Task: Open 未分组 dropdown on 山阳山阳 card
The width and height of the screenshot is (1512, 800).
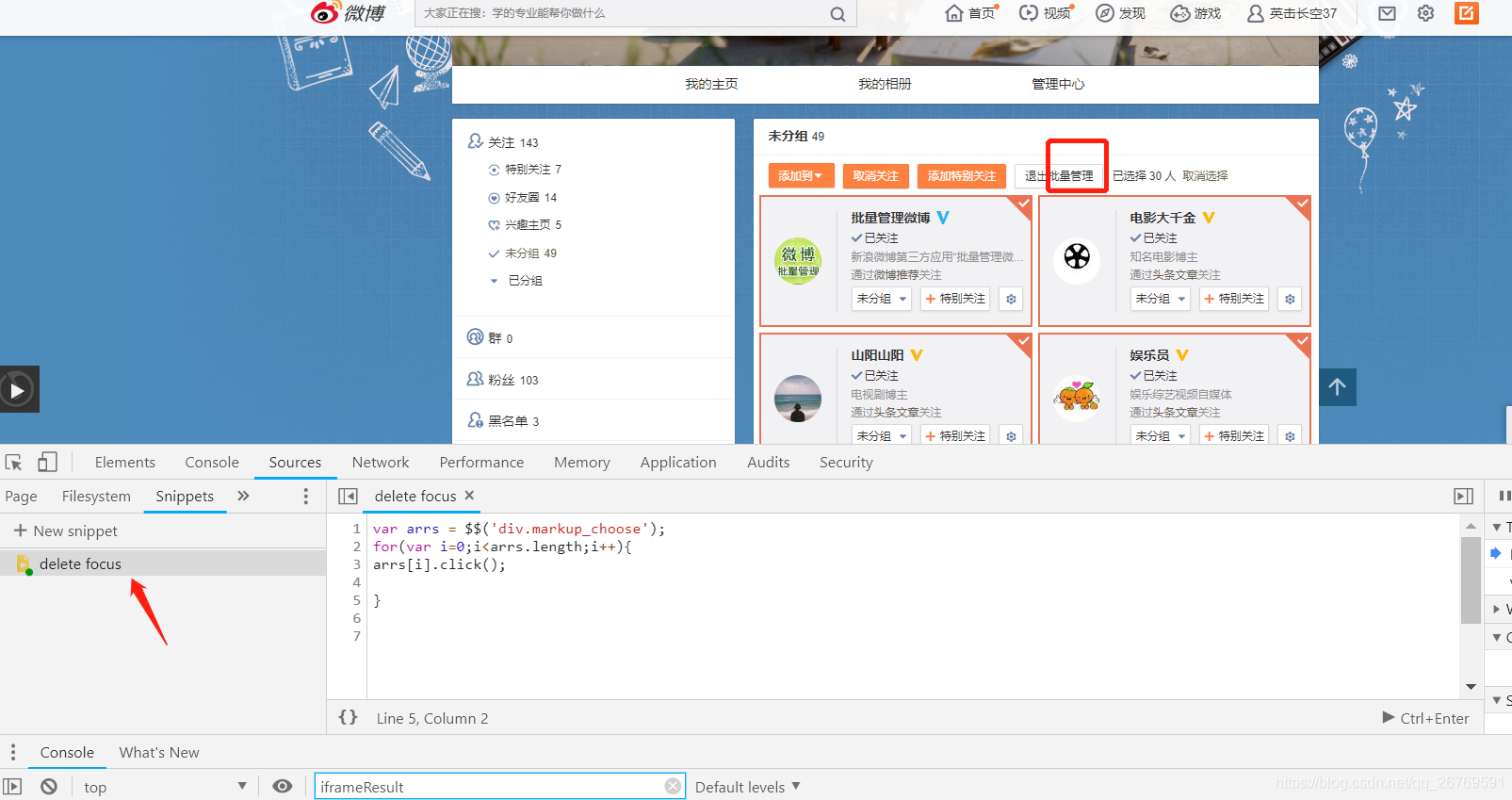Action: click(x=882, y=435)
